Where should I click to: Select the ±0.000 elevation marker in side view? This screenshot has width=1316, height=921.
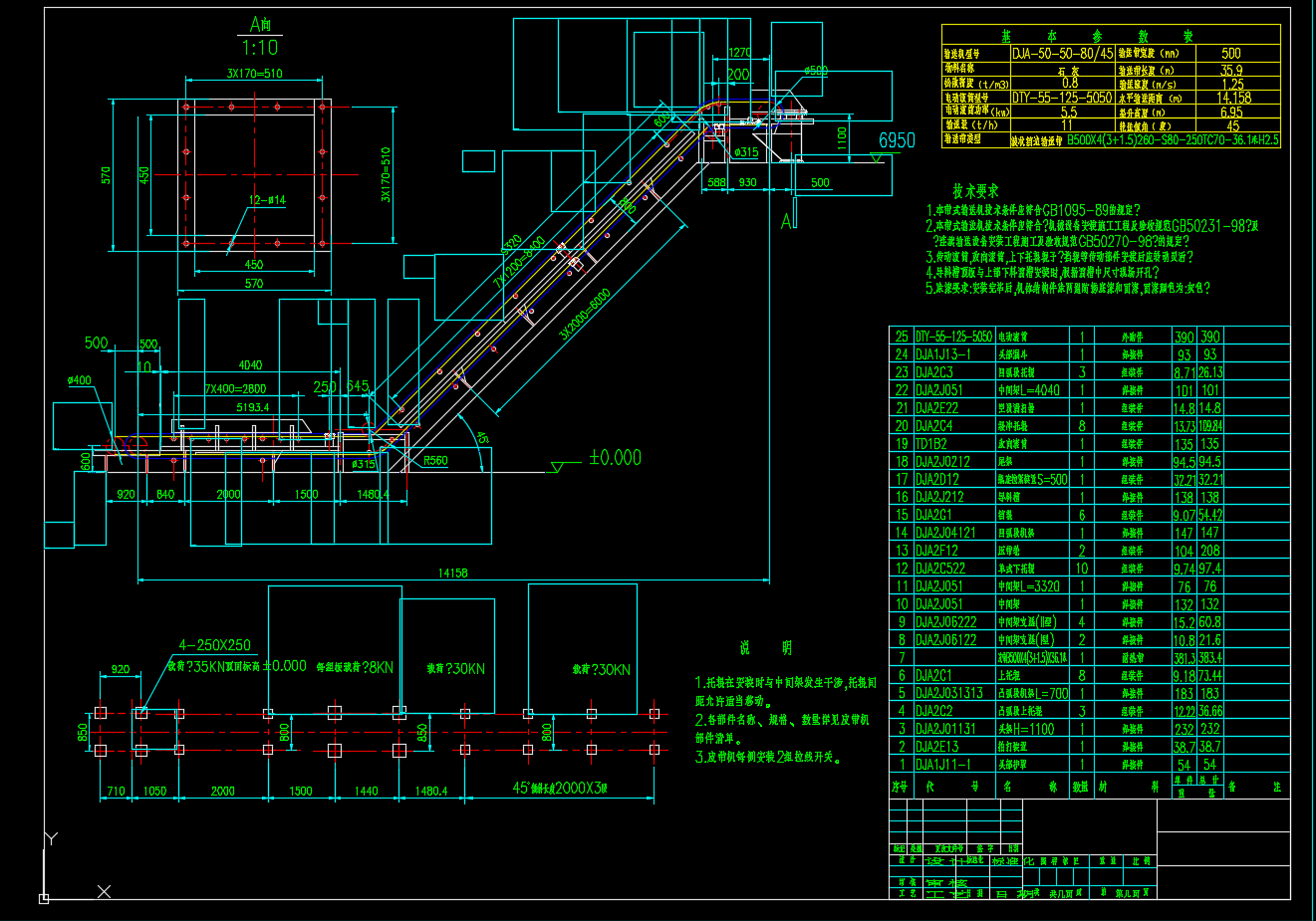[615, 458]
